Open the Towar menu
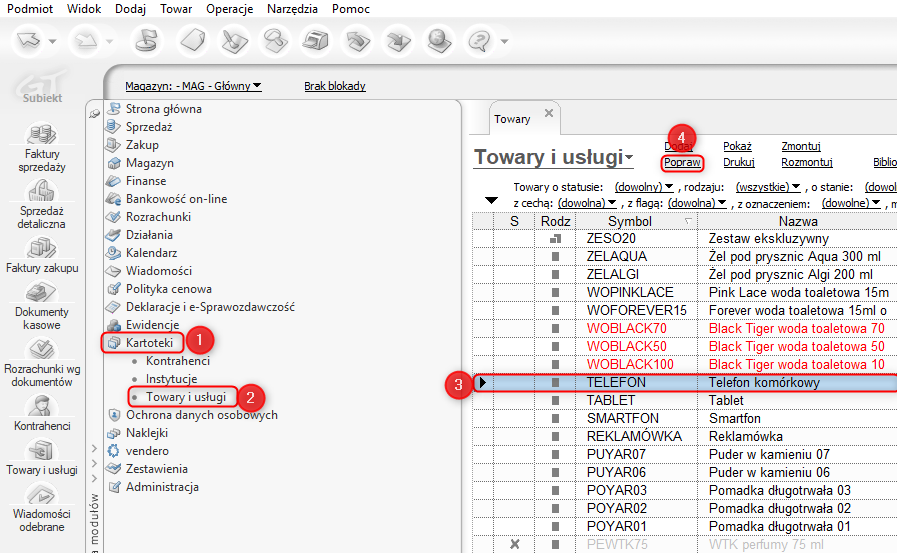Screen dimensions: 897x553 tap(176, 9)
